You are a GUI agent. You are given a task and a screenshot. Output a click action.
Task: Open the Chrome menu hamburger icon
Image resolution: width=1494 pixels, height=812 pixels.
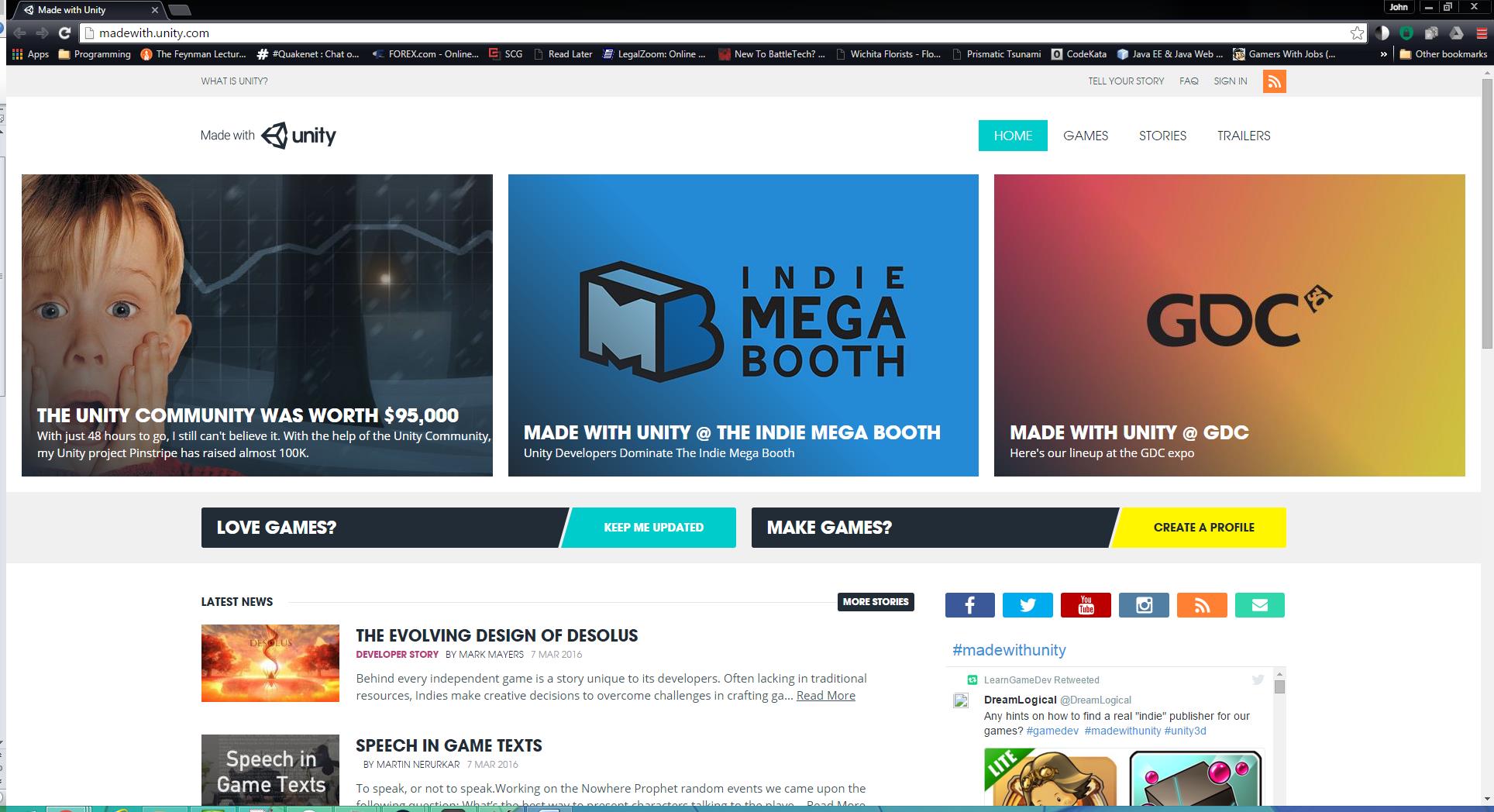1481,33
